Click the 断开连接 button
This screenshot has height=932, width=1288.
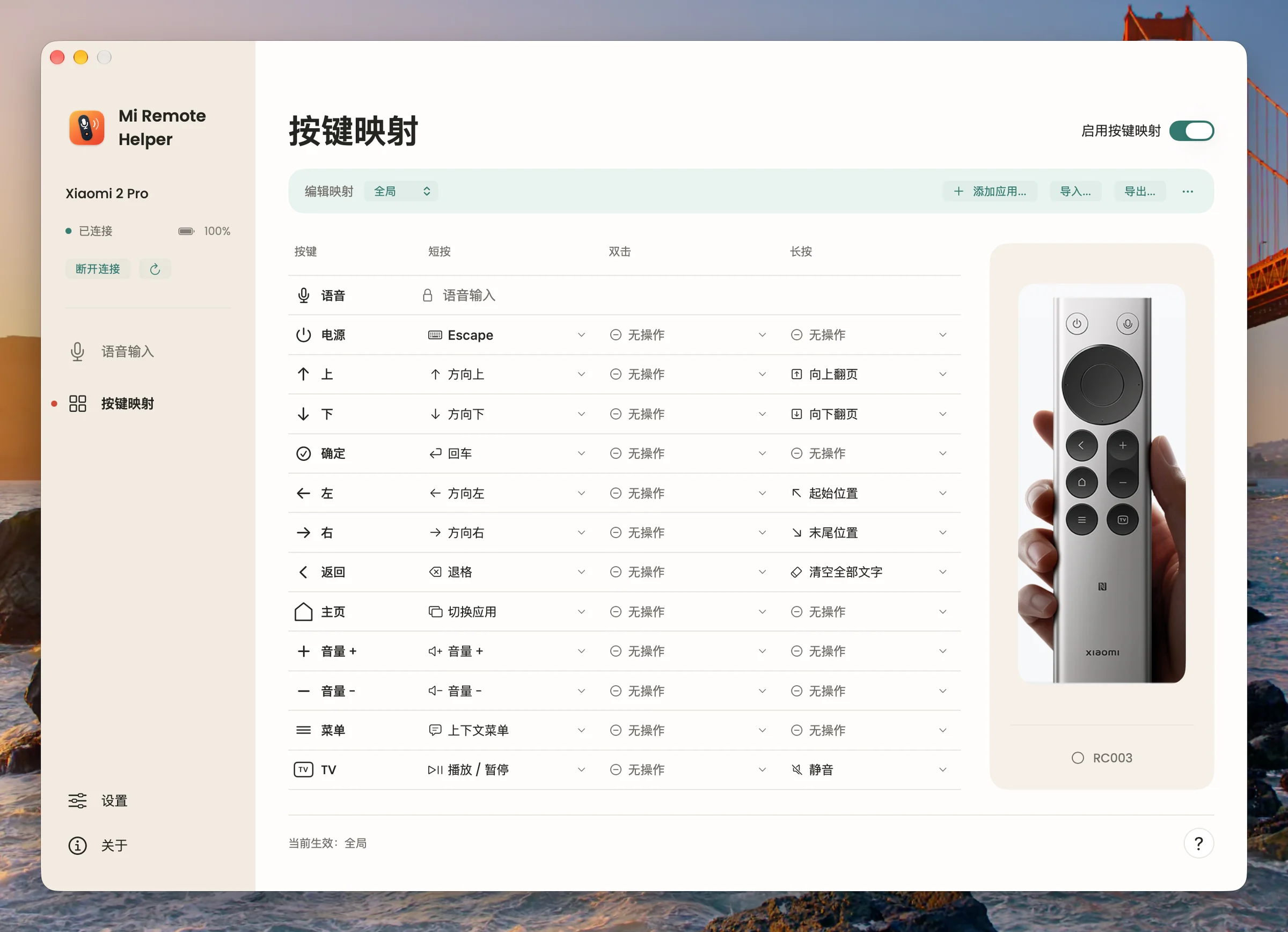[98, 269]
